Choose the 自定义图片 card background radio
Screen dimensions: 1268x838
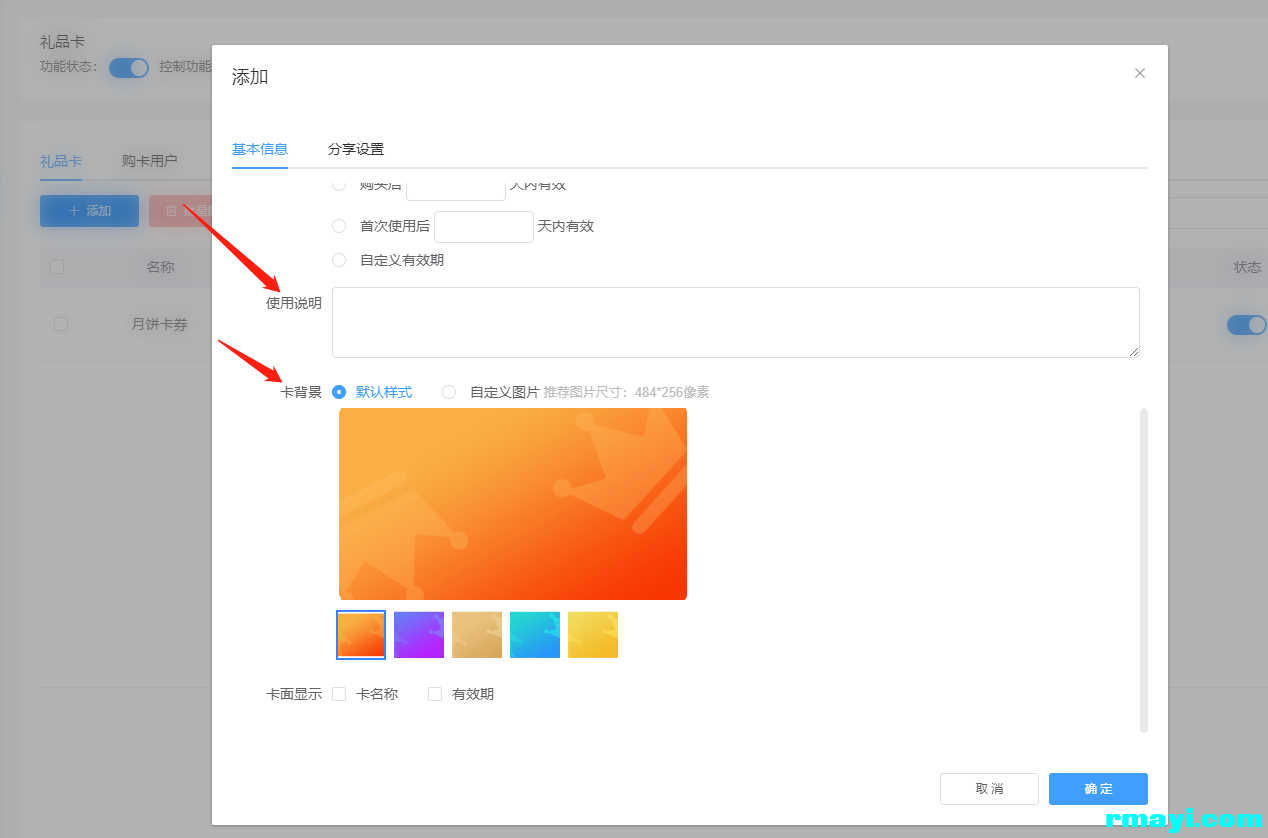coord(449,392)
